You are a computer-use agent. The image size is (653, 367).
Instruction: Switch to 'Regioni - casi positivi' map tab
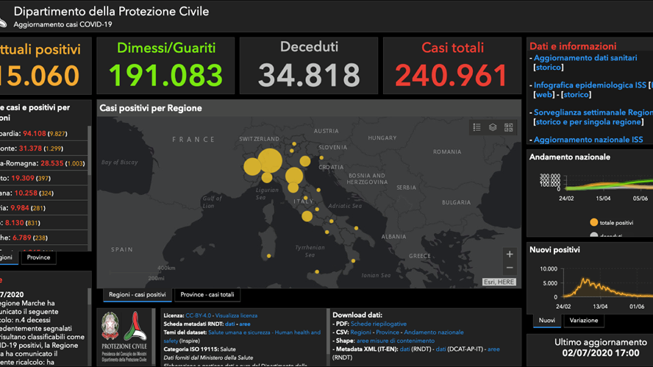137,295
